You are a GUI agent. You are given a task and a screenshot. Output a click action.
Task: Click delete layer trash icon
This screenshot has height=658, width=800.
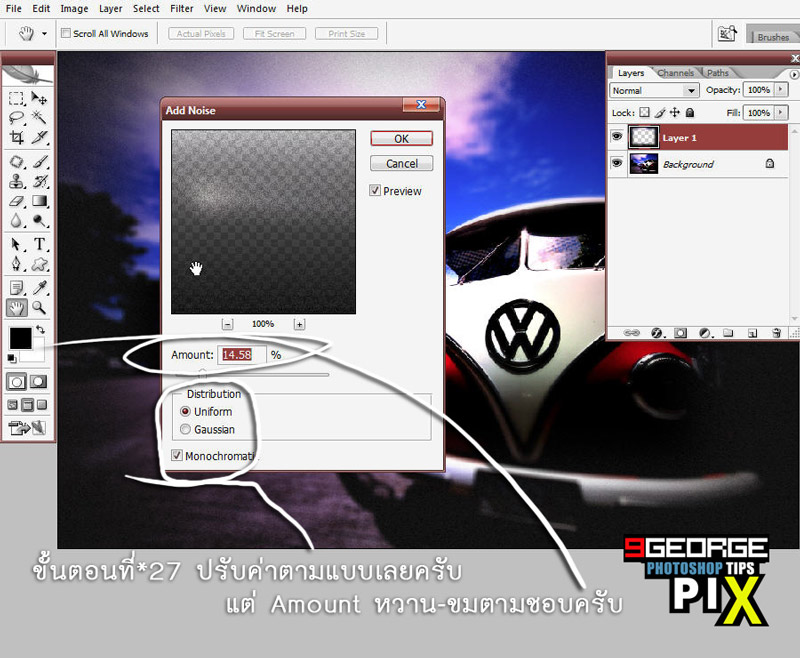coord(776,333)
